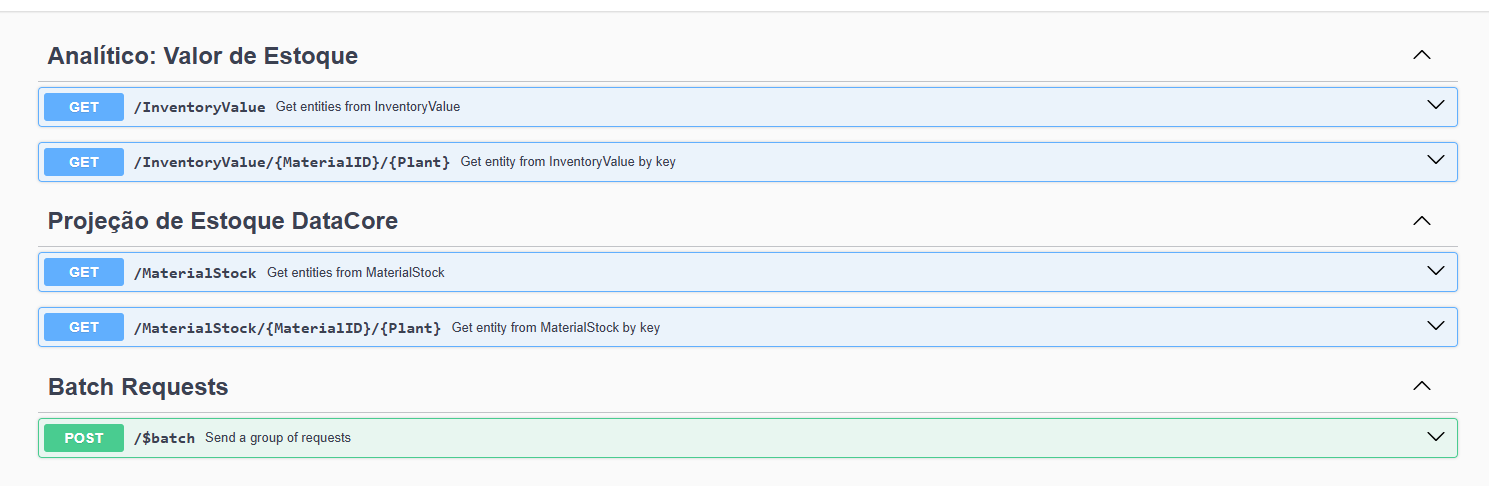The image size is (1489, 486).
Task: Expand arrow on the /$batch row
Action: [1435, 437]
